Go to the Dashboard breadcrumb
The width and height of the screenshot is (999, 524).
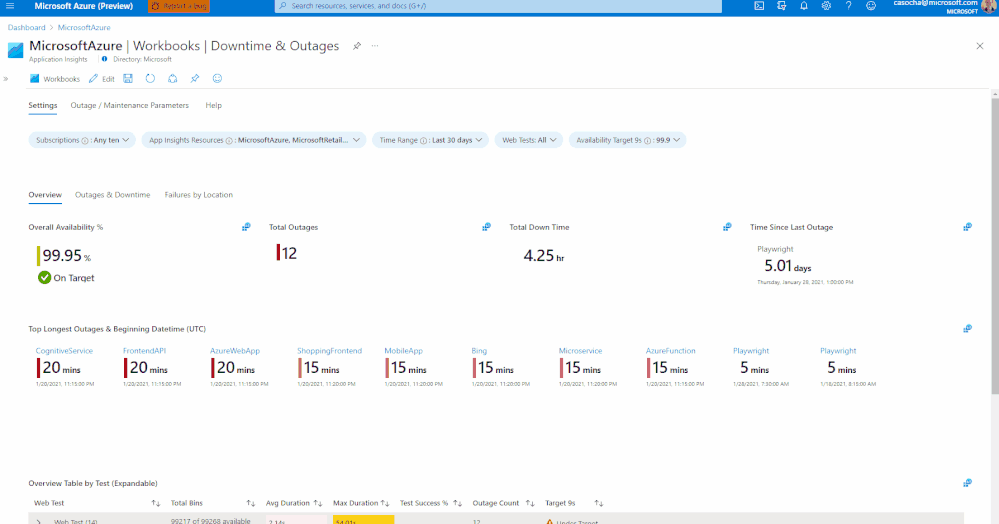[27, 27]
